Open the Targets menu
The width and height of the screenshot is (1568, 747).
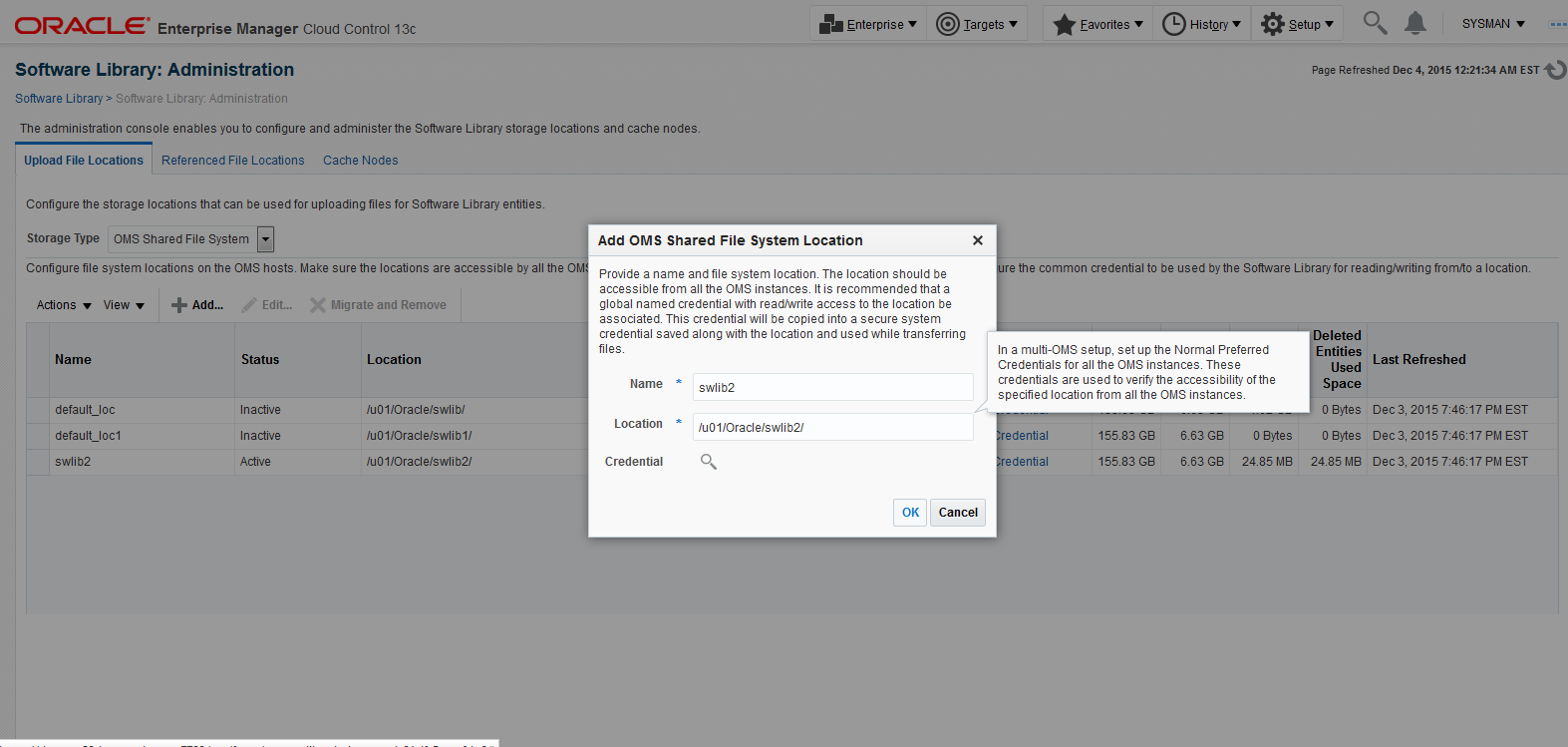[978, 24]
